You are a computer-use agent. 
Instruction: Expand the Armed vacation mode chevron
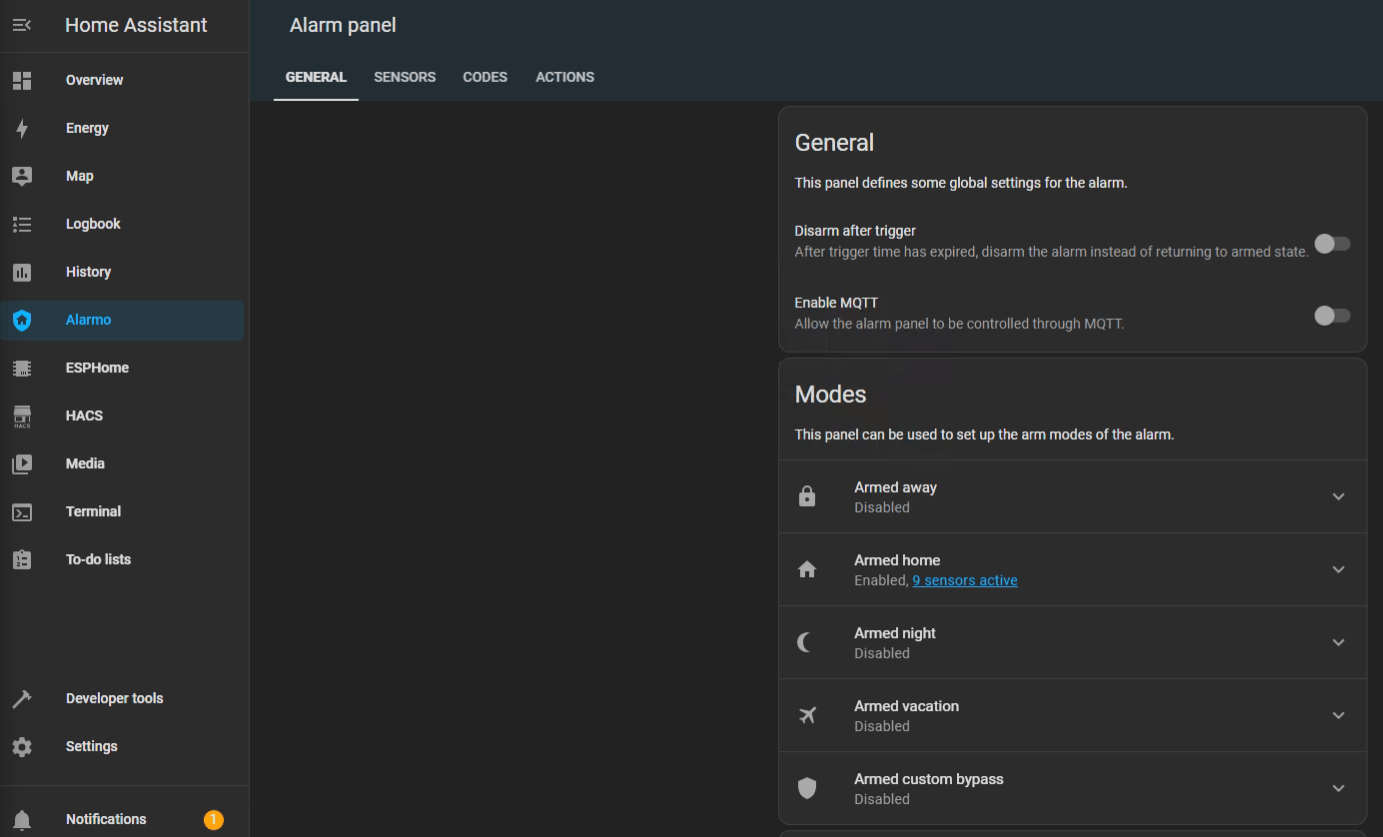point(1338,716)
